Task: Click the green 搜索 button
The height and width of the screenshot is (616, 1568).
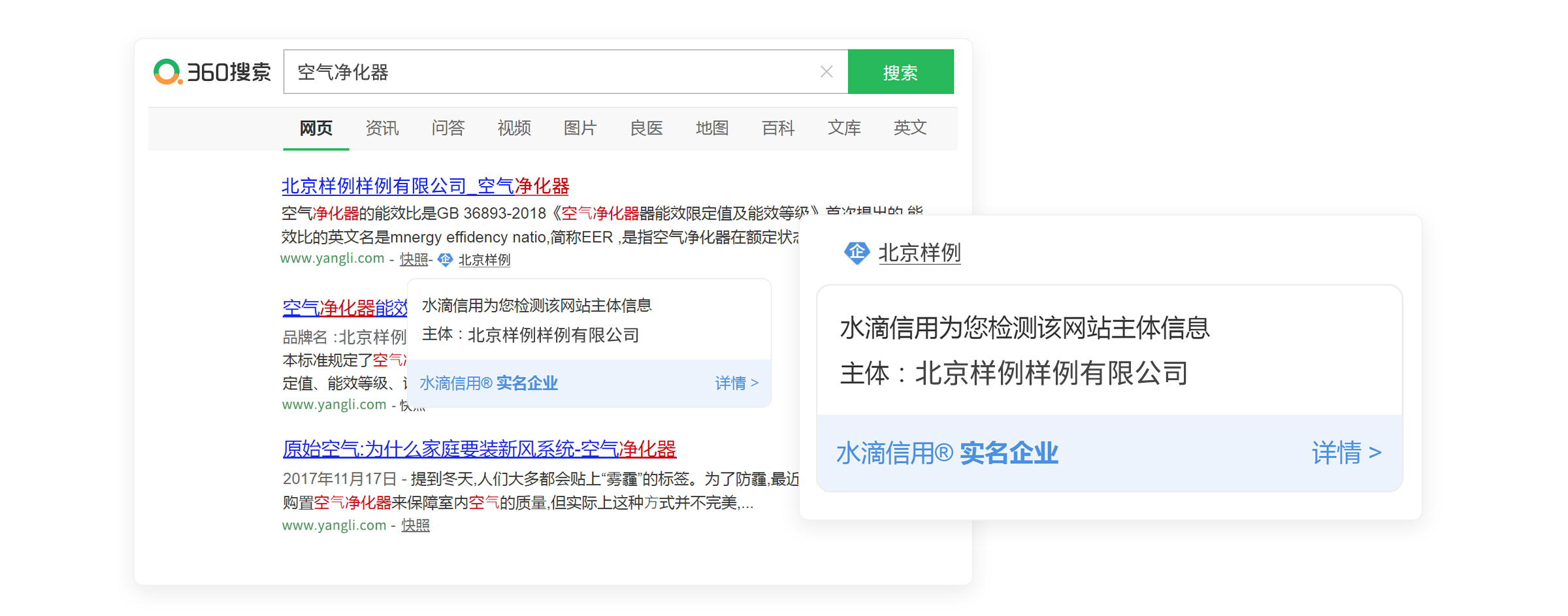Action: pos(900,72)
